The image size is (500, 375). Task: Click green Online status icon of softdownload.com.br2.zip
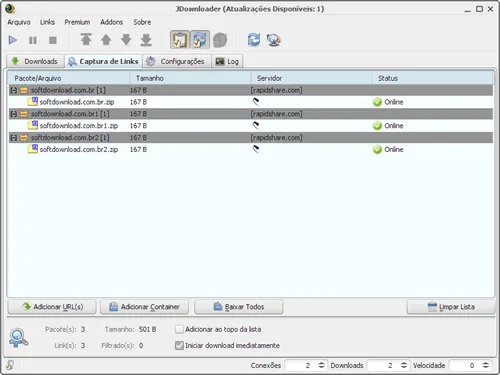(x=377, y=149)
